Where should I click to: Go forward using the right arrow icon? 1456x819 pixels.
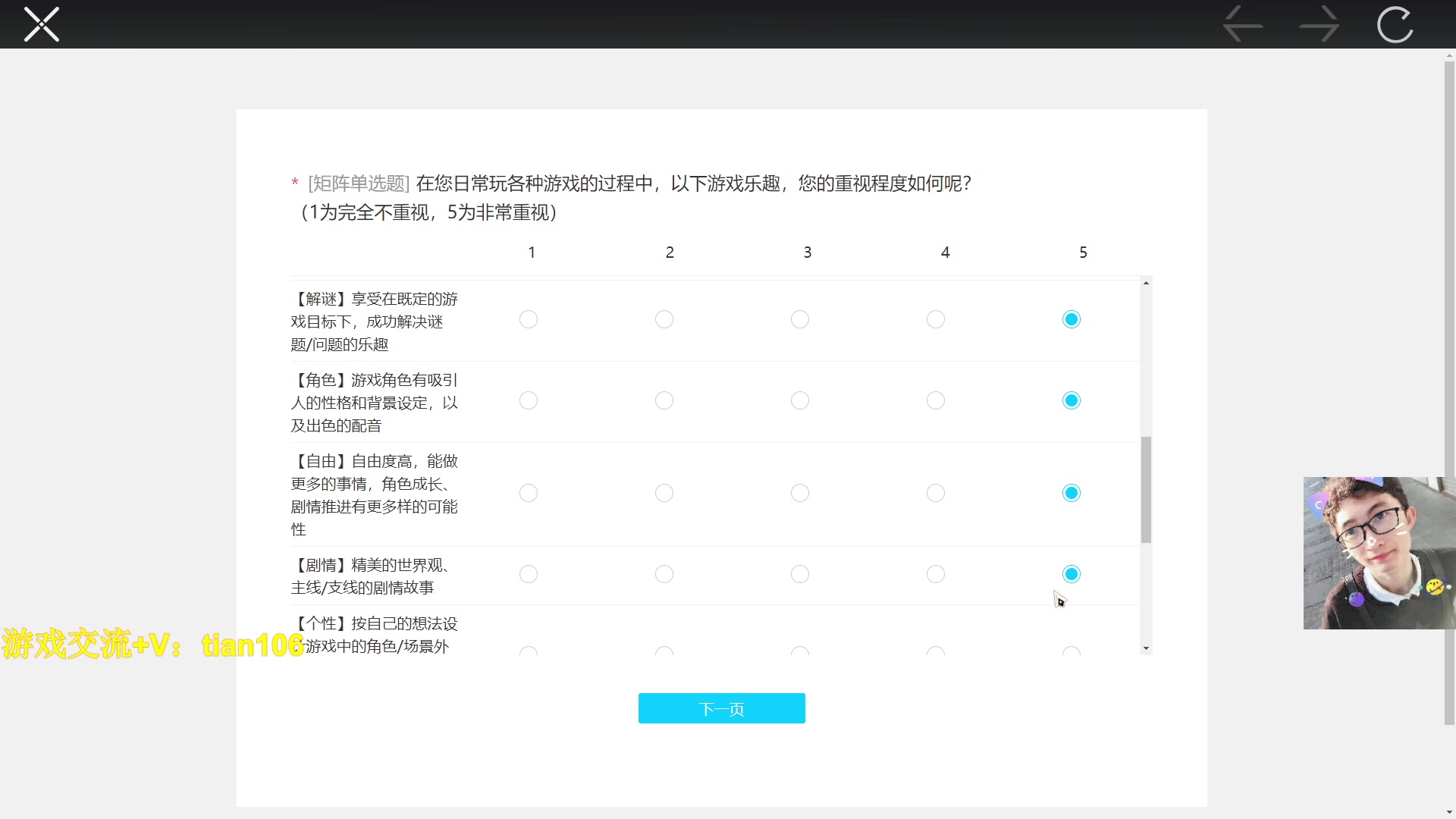tap(1319, 24)
